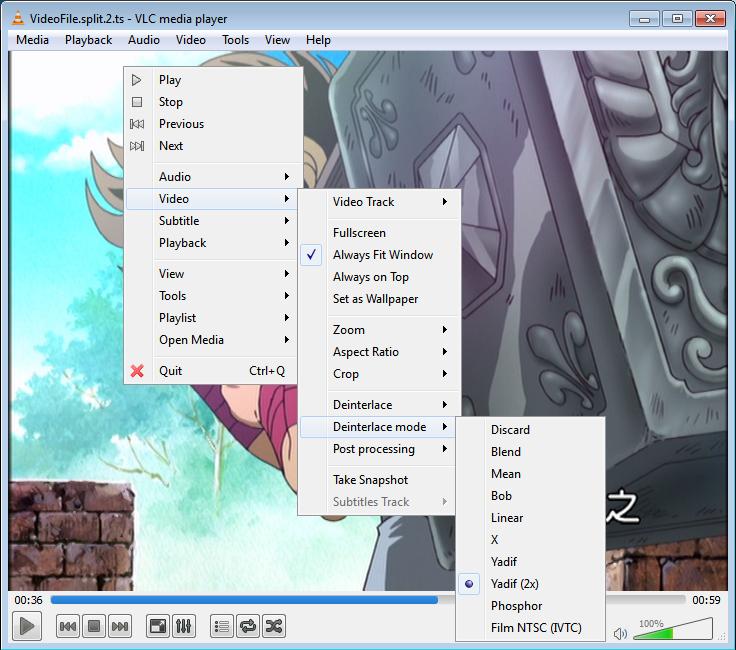This screenshot has height=650, width=736.
Task: Choose Blend deinterlace mode
Action: [530, 452]
